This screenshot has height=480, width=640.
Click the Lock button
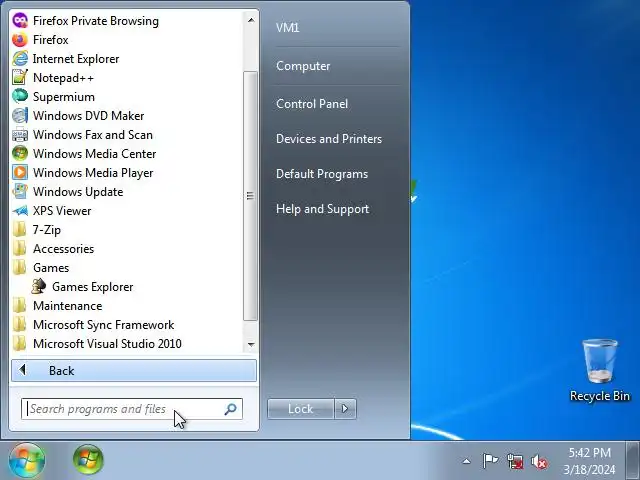pyautogui.click(x=301, y=409)
